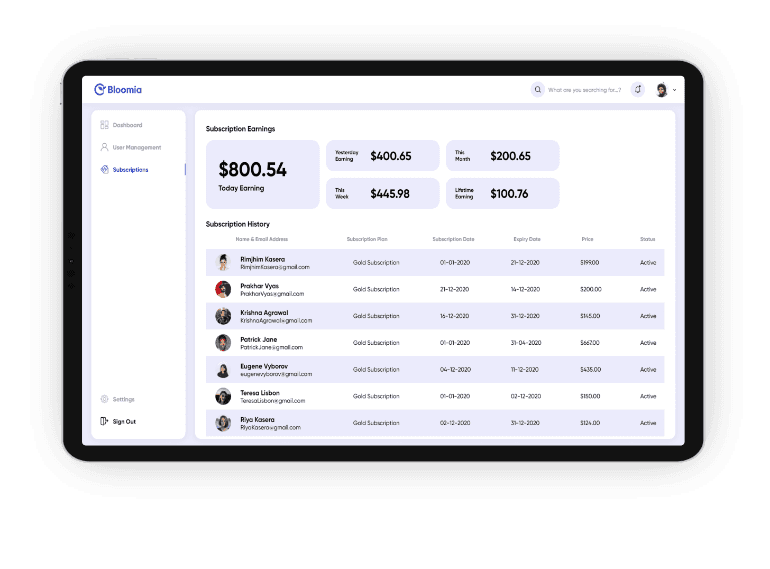Click the $145.00 price cell
Image resolution: width=770 pixels, height=569 pixels.
[x=590, y=316]
